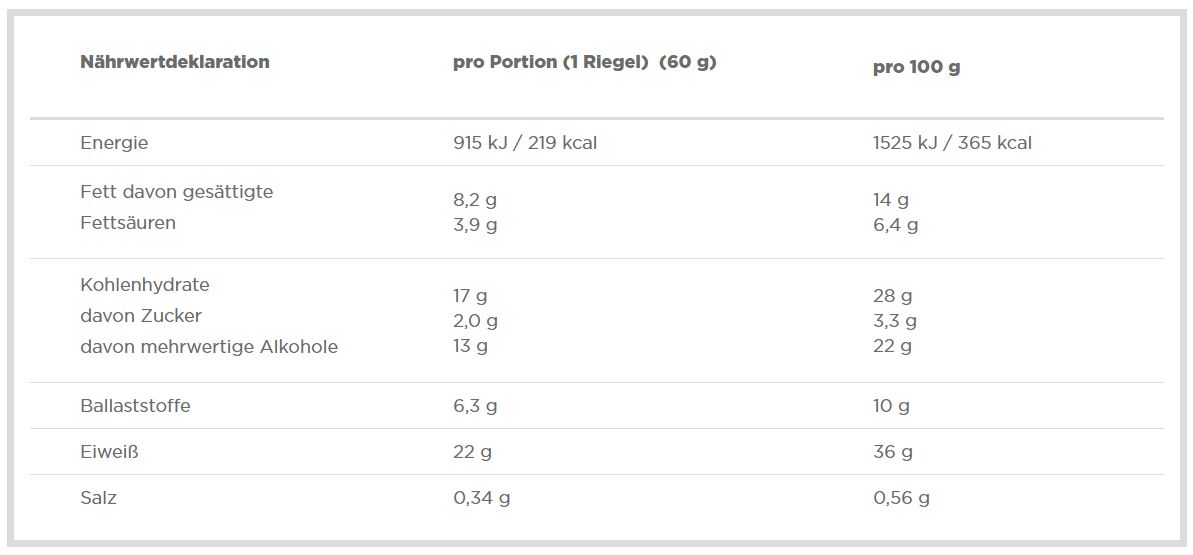
Task: Select the Salz row label
Action: pos(98,498)
